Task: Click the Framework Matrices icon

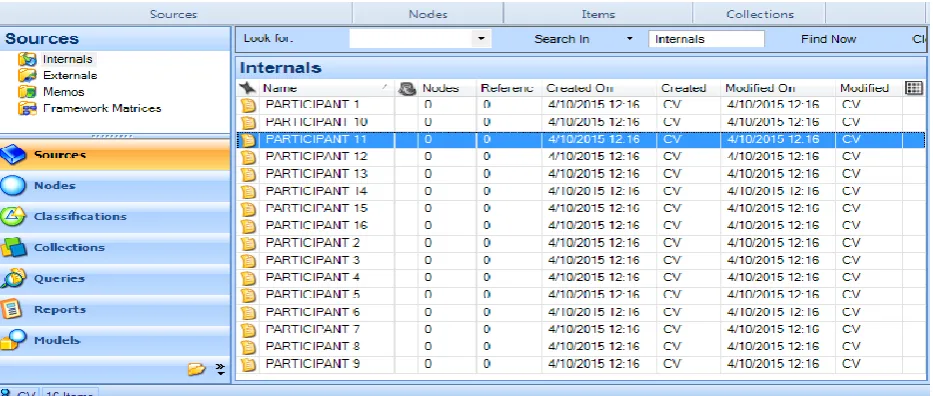Action: pyautogui.click(x=27, y=109)
